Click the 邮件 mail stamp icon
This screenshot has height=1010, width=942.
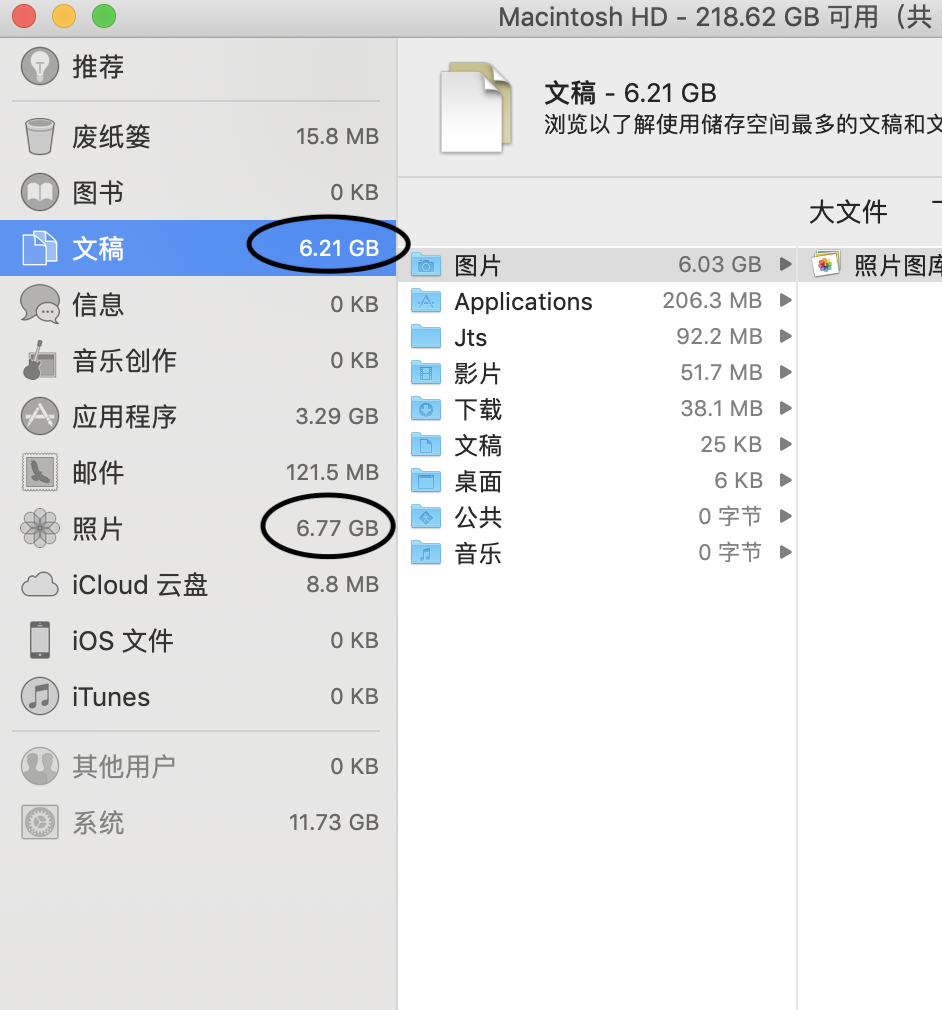coord(40,472)
